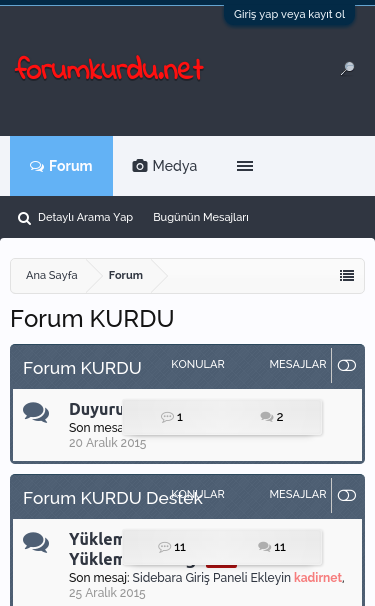Switch to the Medya tab
The height and width of the screenshot is (606, 375).
[x=165, y=166]
